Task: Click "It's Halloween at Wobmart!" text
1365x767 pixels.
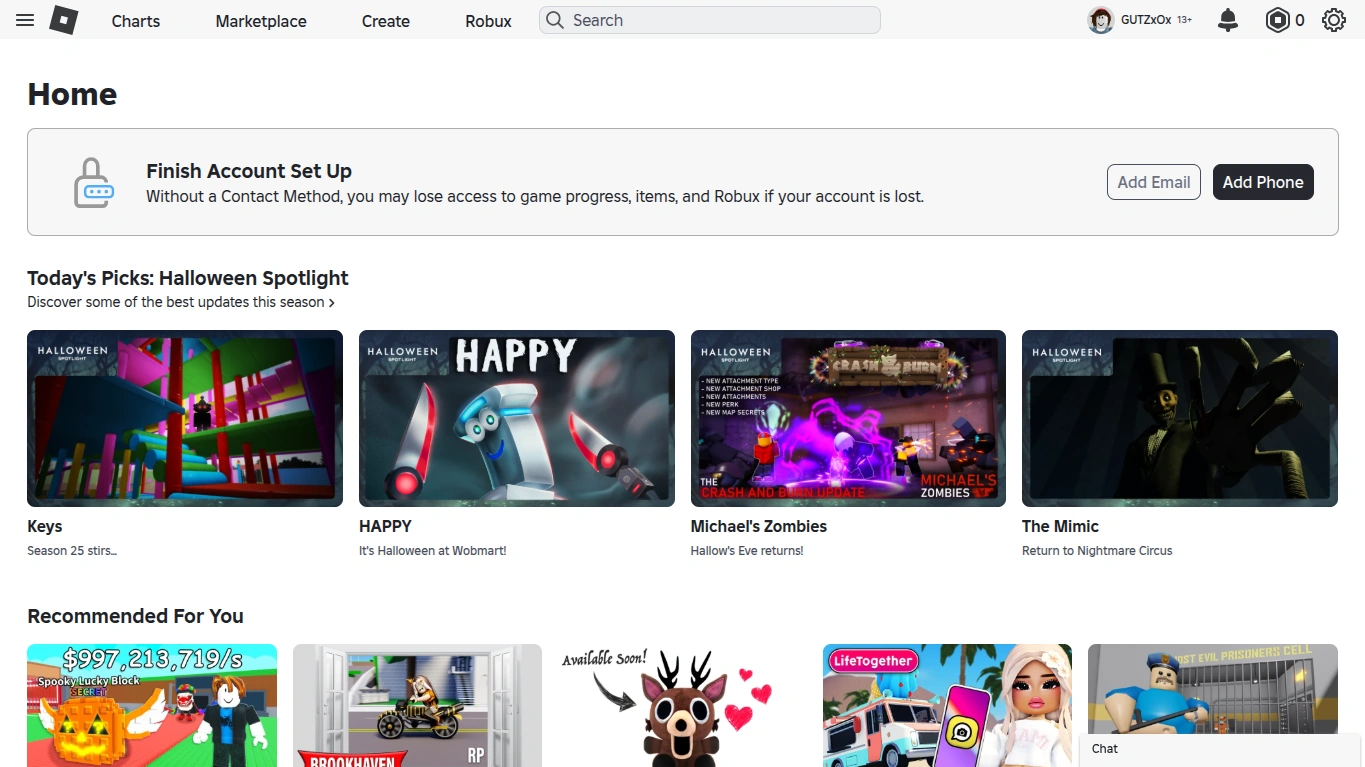Action: pos(433,551)
